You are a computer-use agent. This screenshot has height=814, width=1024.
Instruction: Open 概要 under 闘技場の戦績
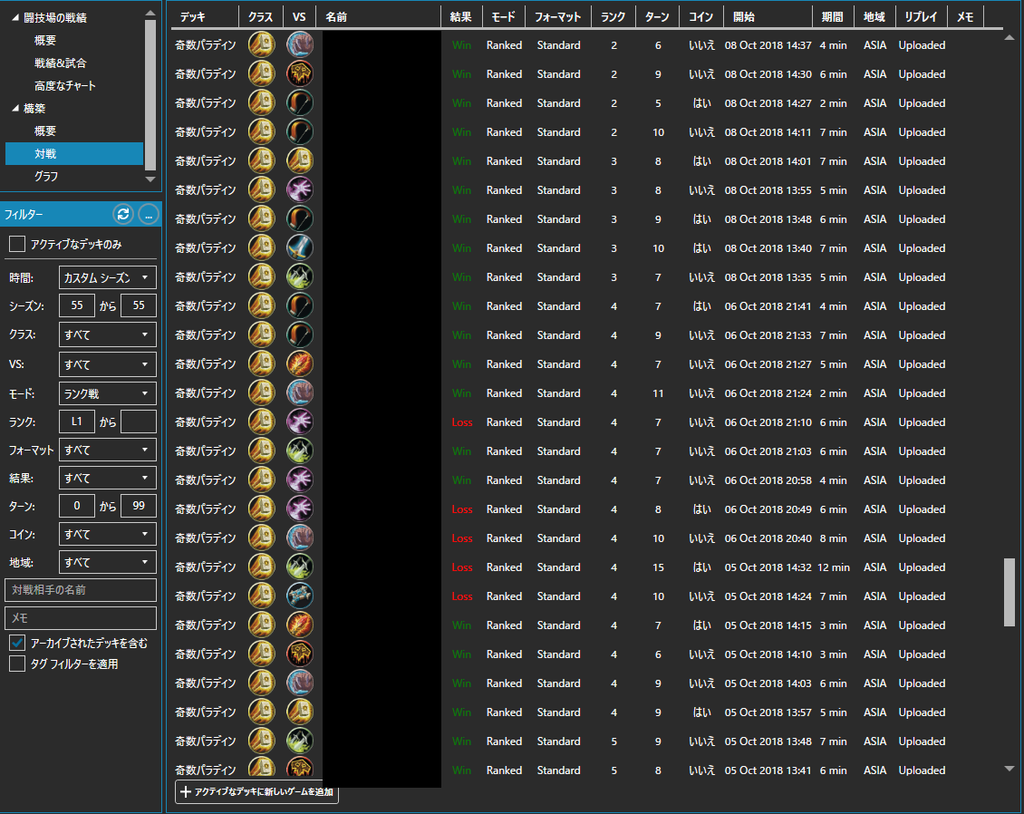[45, 40]
